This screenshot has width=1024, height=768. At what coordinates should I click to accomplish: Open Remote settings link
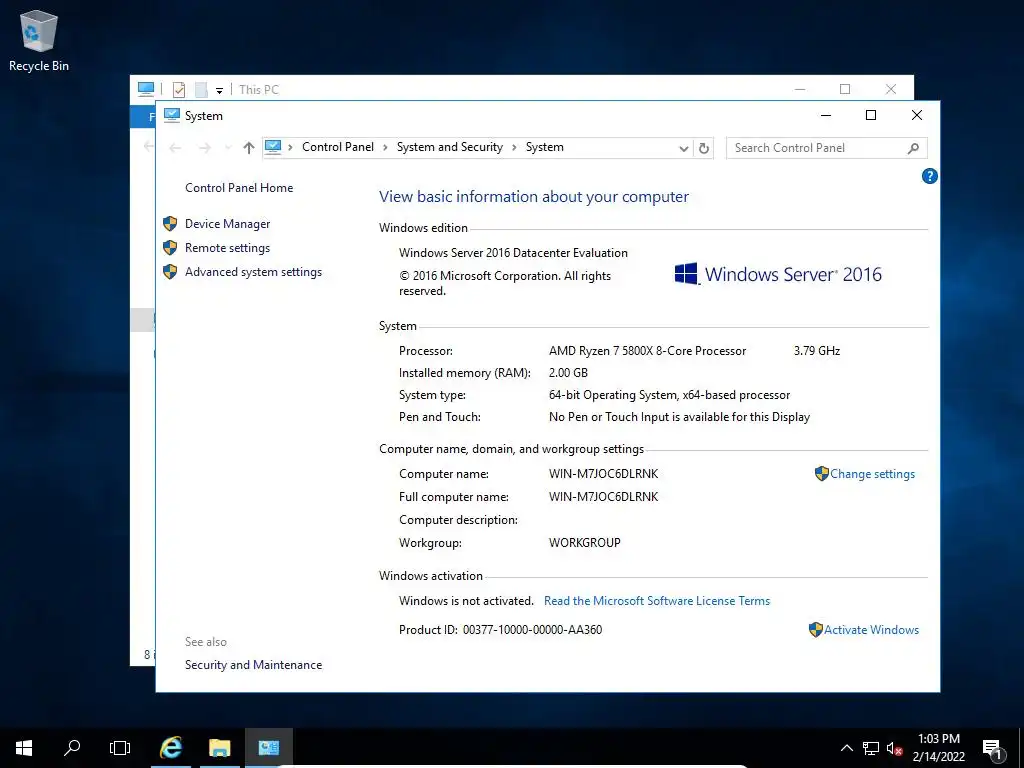click(227, 248)
